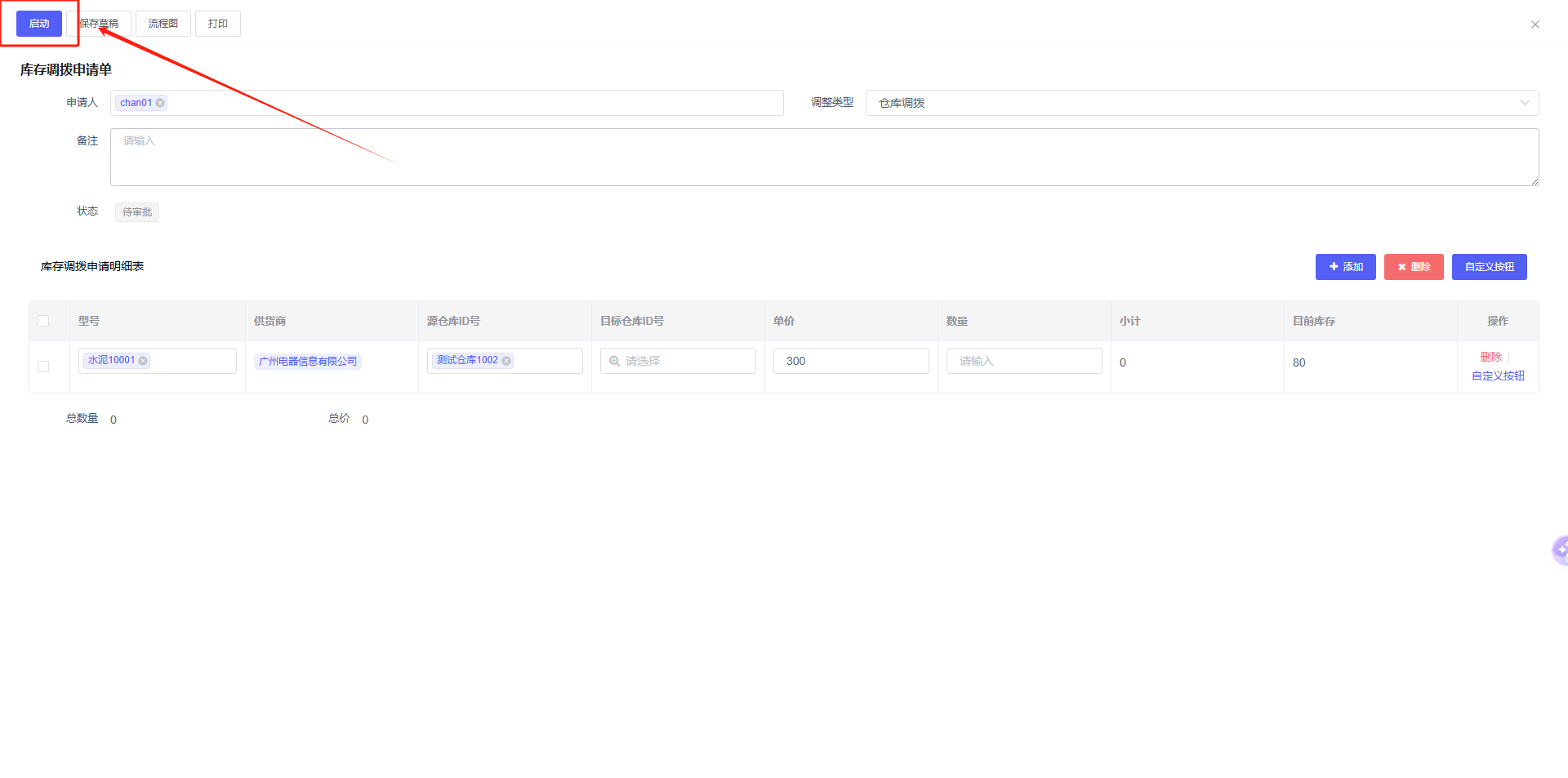Viewport: 1568px width, 778px height.
Task: Click the 打印 toolbar button
Action: click(x=218, y=24)
